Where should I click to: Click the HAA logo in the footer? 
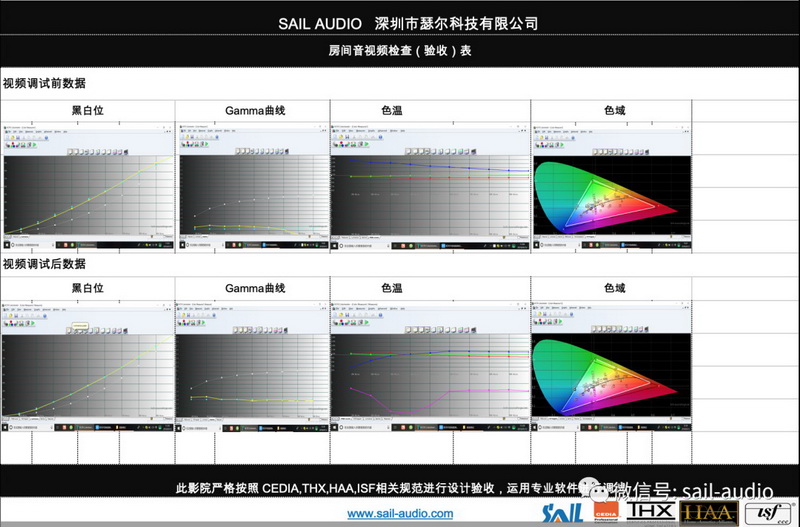coord(709,513)
